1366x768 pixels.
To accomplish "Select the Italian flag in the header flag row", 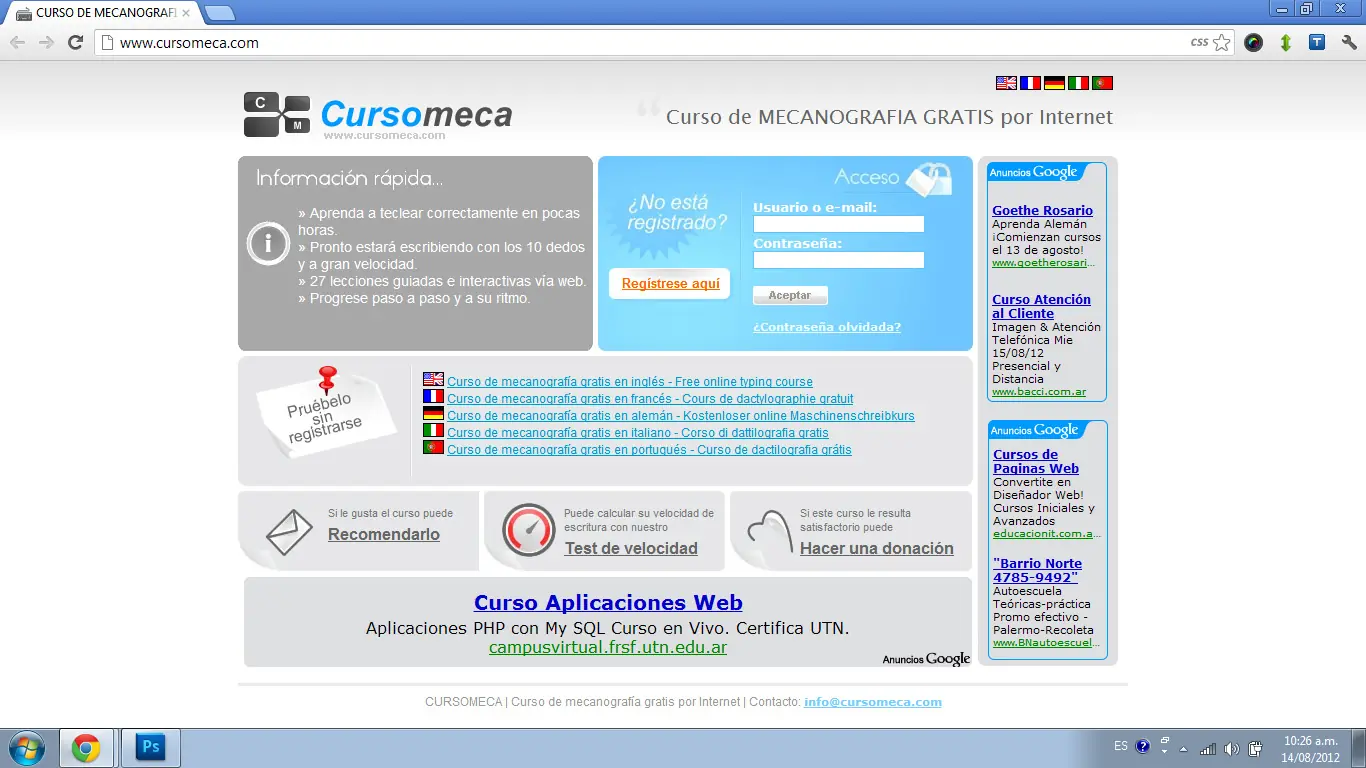I will click(x=1078, y=83).
